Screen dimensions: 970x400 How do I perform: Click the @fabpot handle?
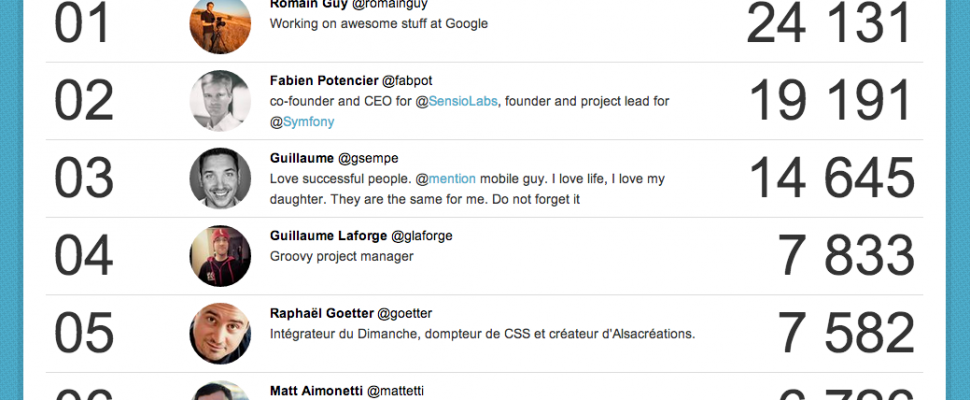407,81
